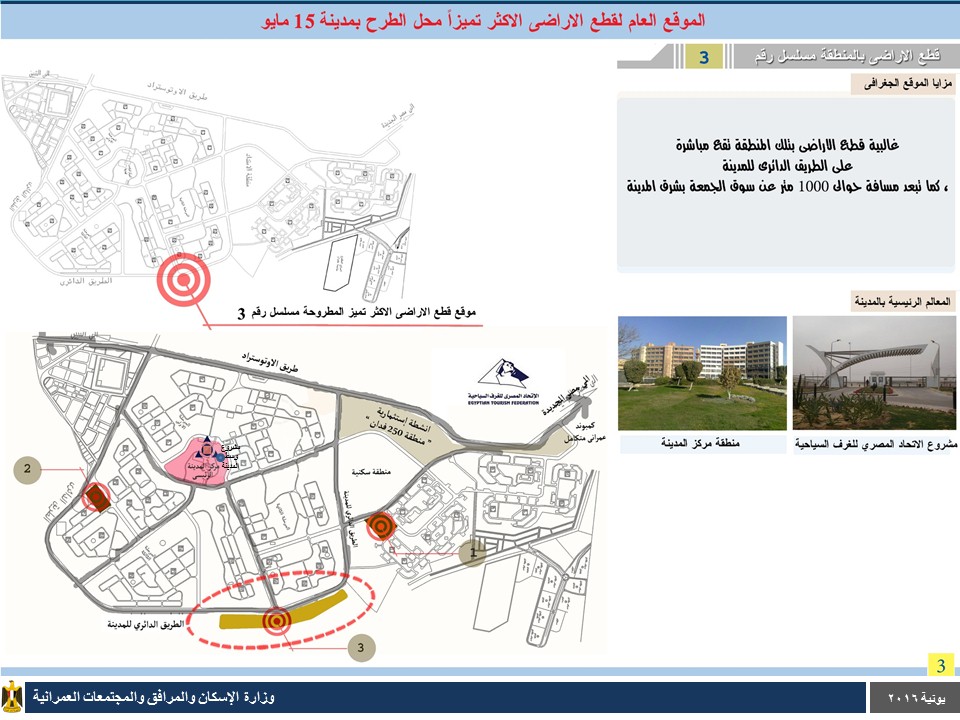The image size is (960, 720).
Task: Click the yellow page number 3 box
Action: coord(941,664)
